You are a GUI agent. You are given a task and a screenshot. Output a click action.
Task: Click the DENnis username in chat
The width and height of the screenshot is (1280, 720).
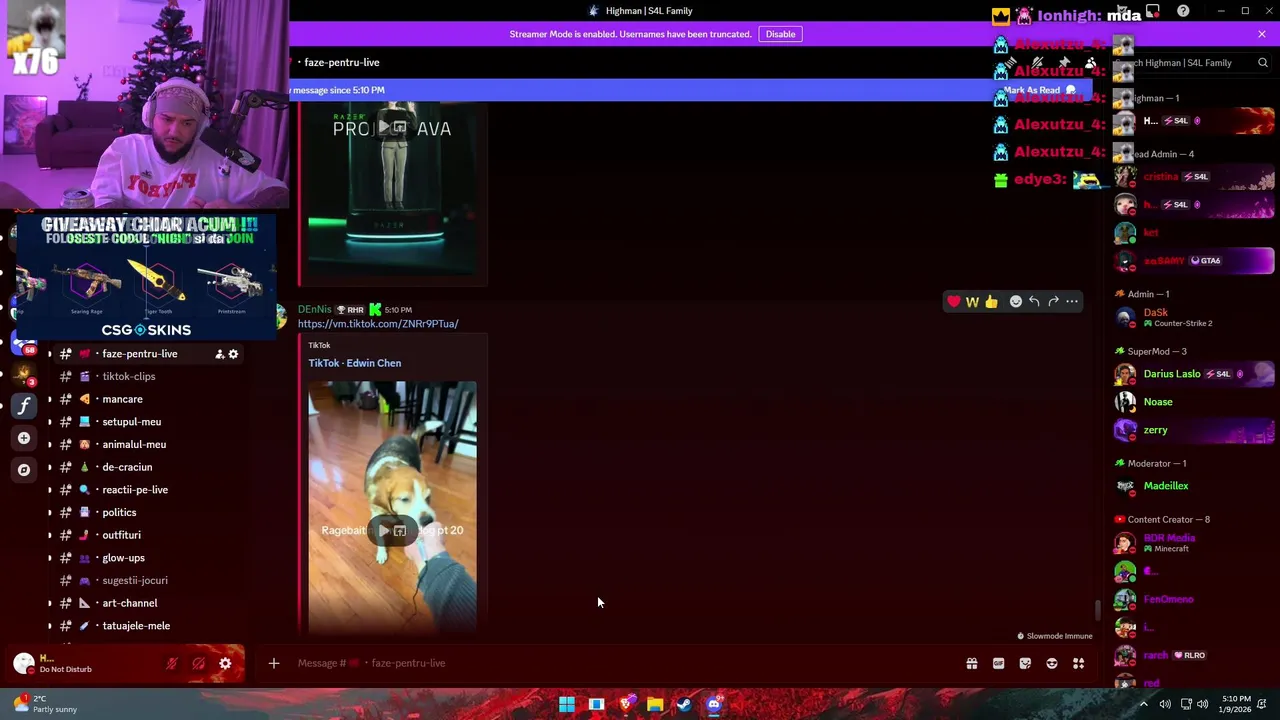(x=314, y=309)
